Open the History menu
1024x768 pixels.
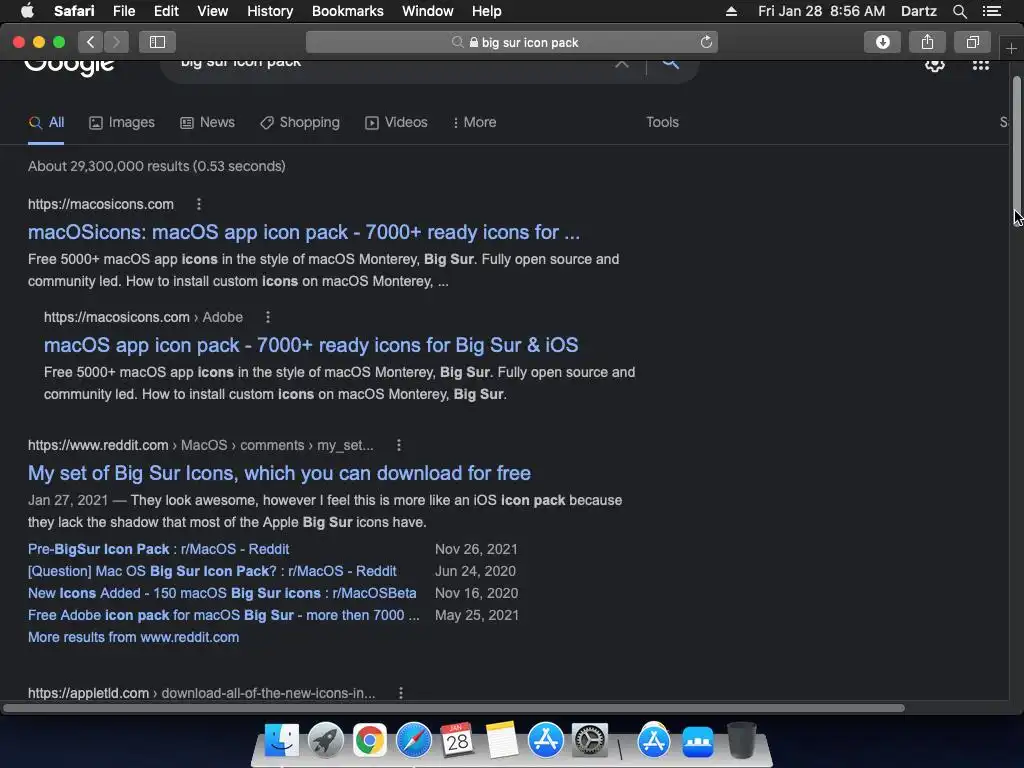pos(270,11)
